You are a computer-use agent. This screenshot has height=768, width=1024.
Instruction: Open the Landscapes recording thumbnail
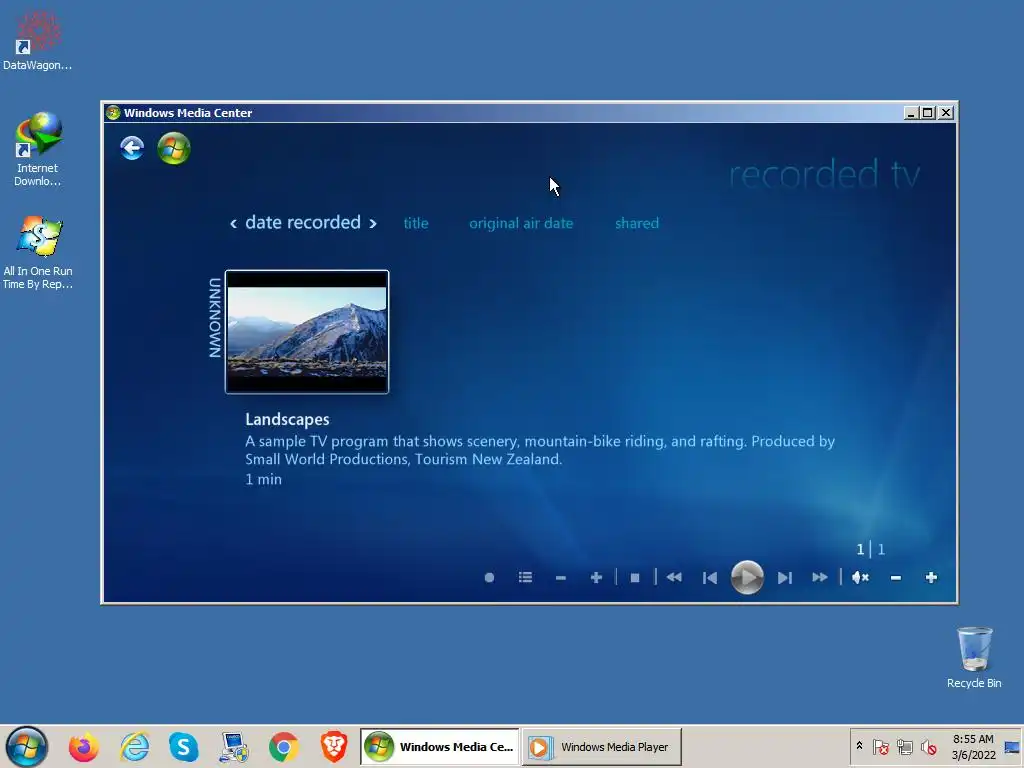pyautogui.click(x=307, y=332)
